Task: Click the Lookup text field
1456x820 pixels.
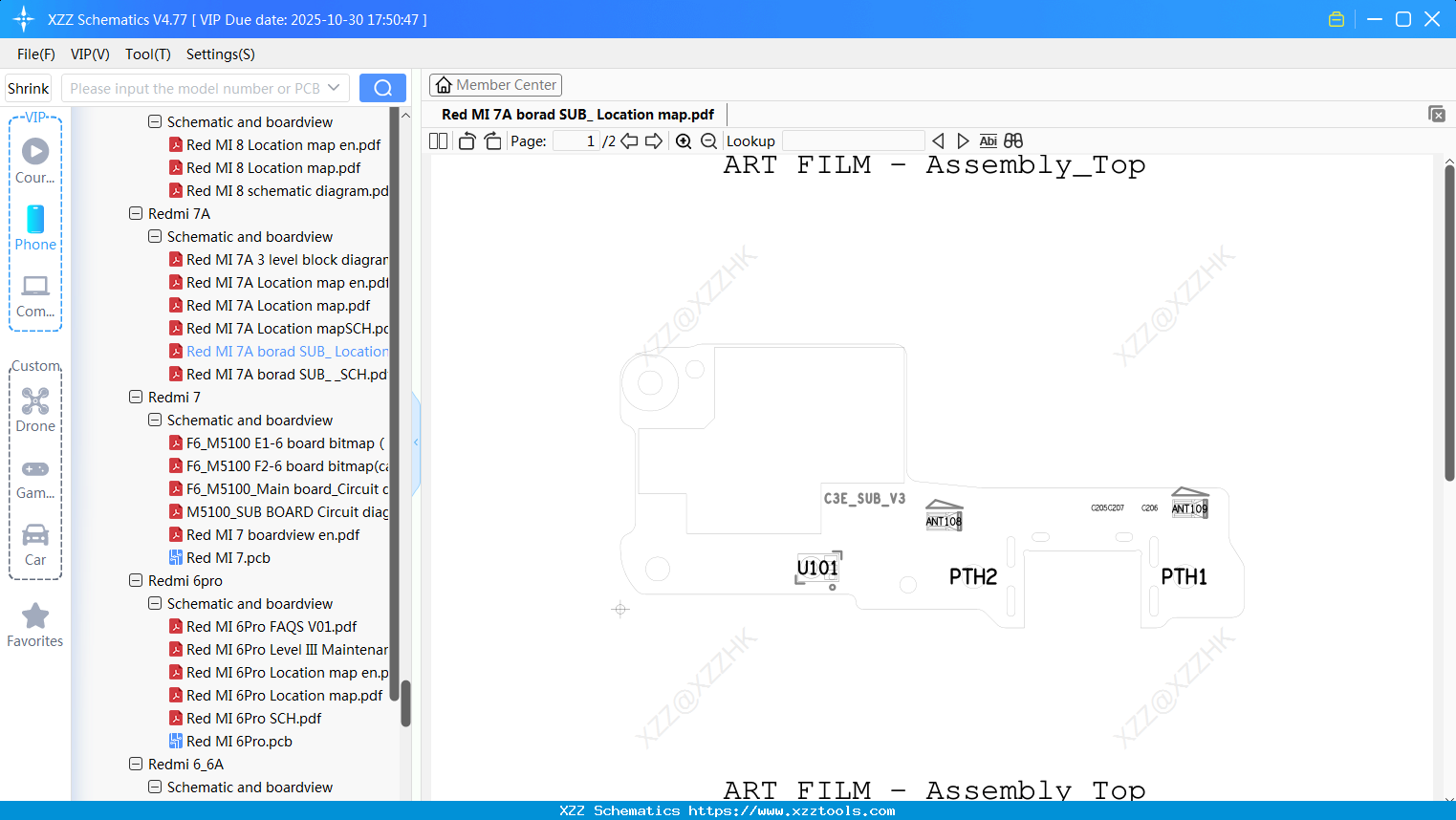Action: [853, 141]
